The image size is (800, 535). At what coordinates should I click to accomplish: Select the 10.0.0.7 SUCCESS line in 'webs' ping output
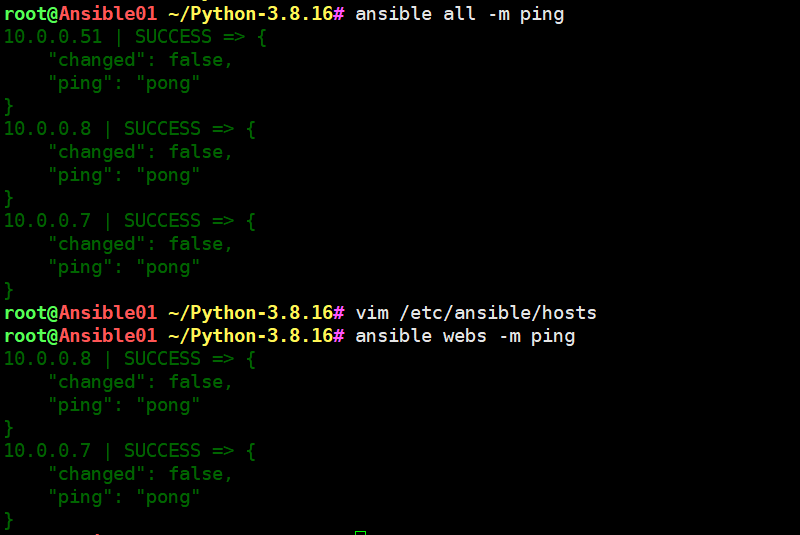click(130, 451)
